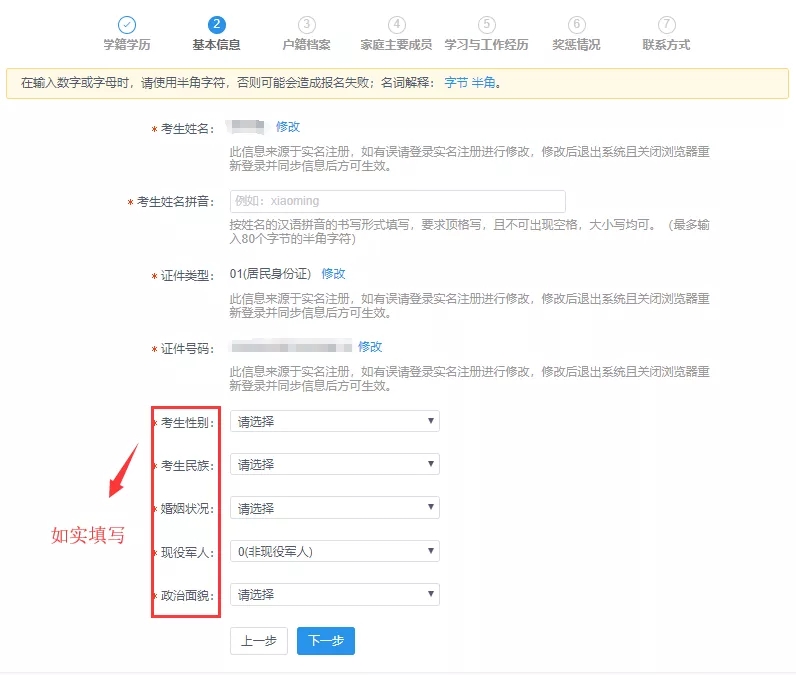Open the 考生性别 dropdown

click(x=334, y=422)
